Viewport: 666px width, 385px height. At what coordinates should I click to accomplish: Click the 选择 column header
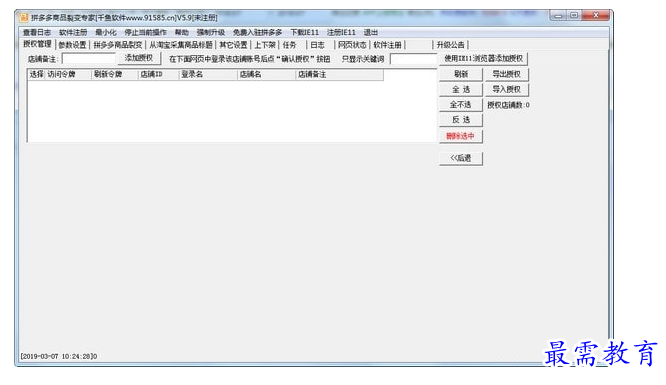click(37, 74)
